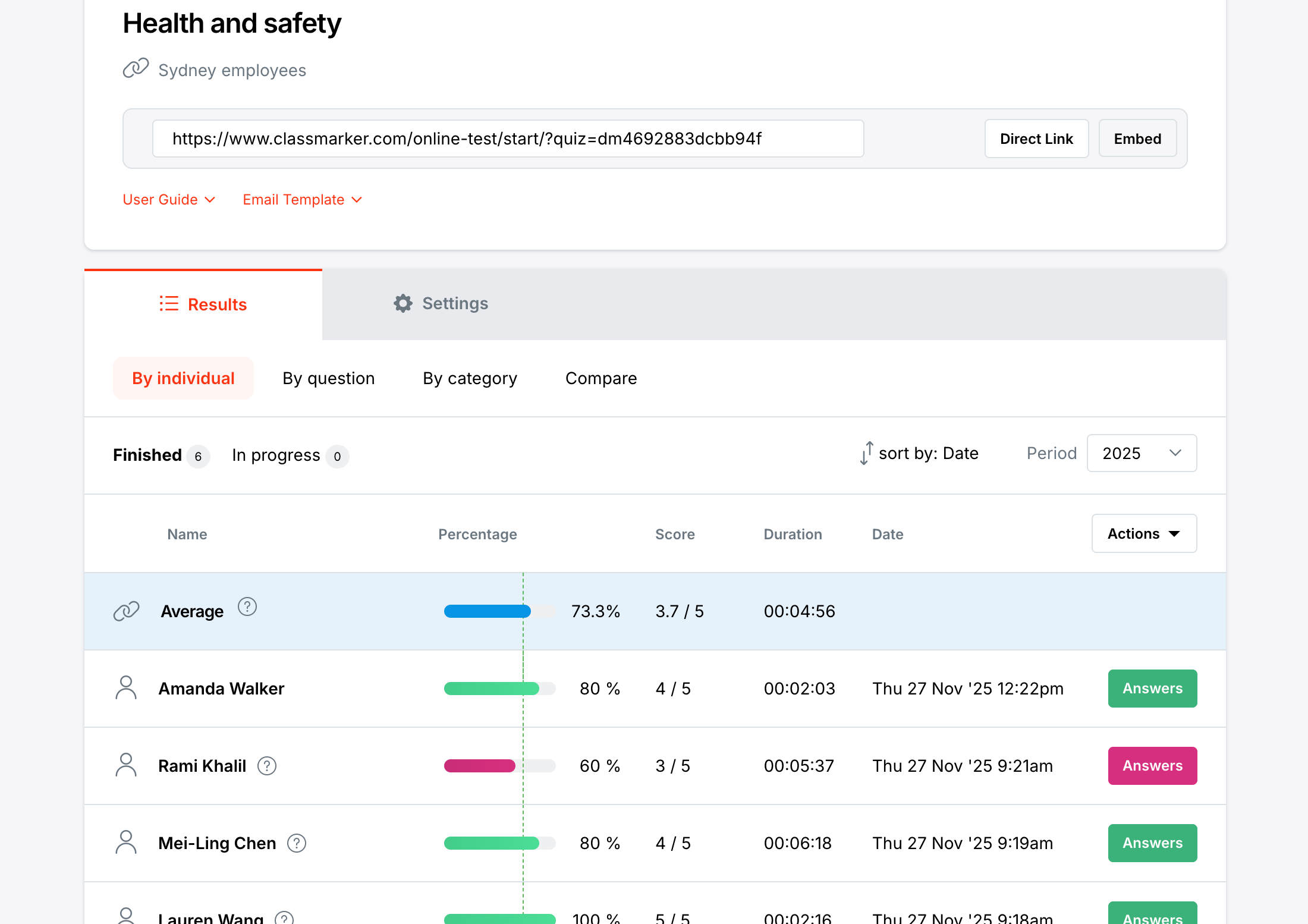This screenshot has height=924, width=1308.
Task: Show the Finished results list
Action: click(148, 455)
